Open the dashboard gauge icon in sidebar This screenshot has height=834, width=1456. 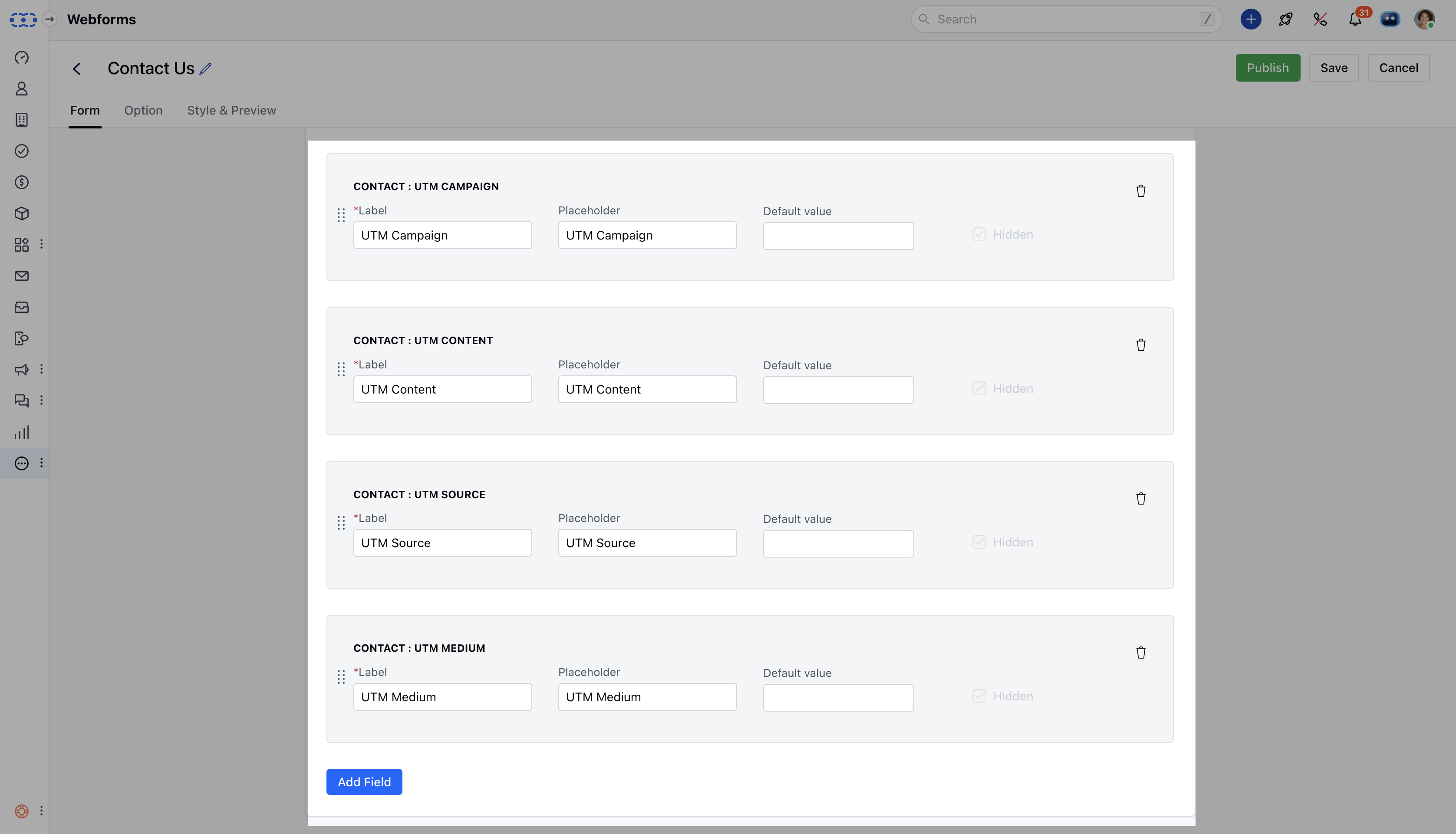tap(22, 57)
